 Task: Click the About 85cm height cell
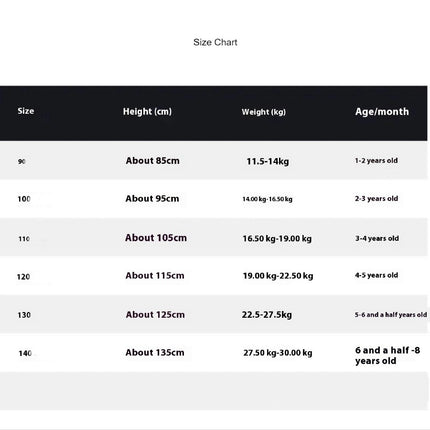click(x=153, y=161)
